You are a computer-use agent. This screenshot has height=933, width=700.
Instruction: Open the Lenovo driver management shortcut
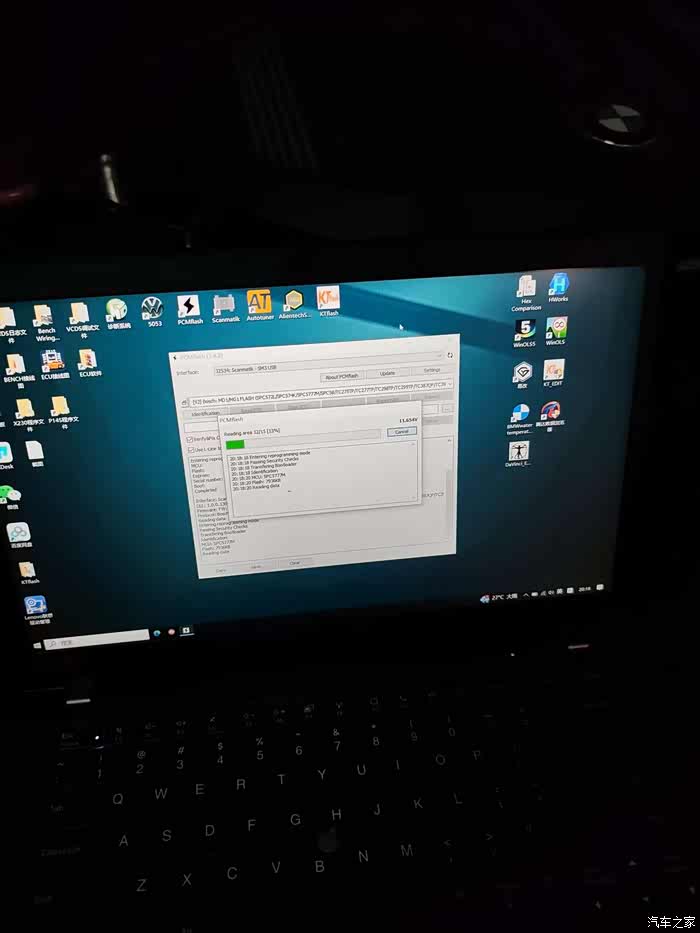(x=38, y=610)
